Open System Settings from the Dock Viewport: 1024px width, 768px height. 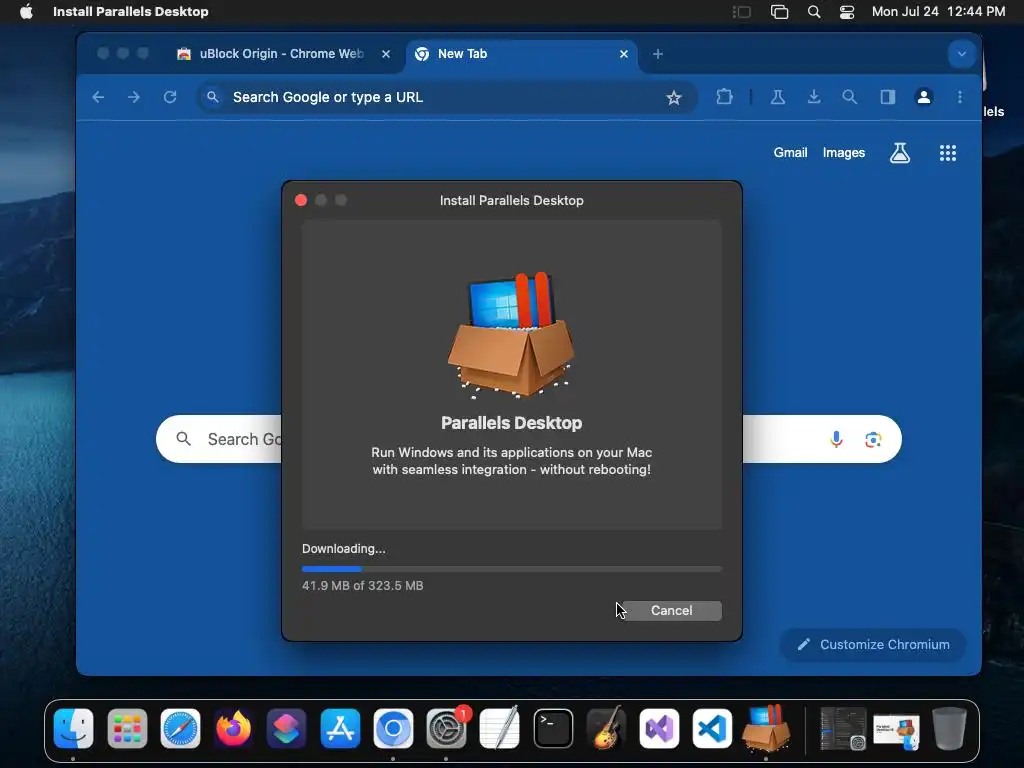click(447, 728)
